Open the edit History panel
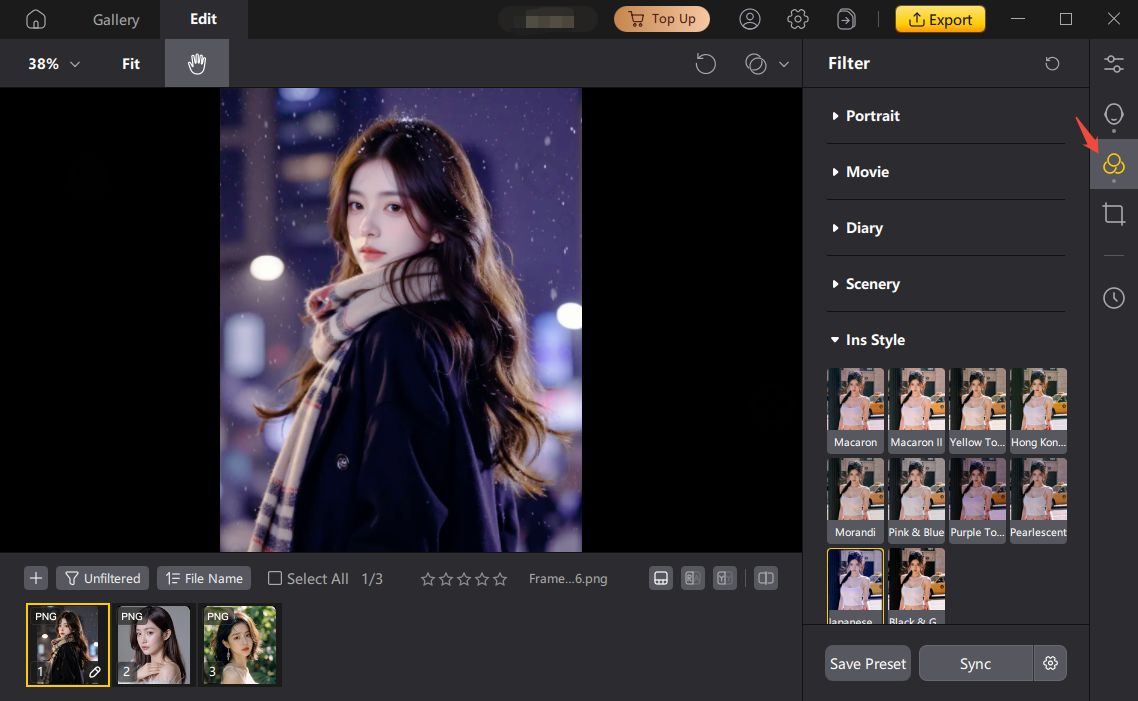 click(x=1114, y=297)
